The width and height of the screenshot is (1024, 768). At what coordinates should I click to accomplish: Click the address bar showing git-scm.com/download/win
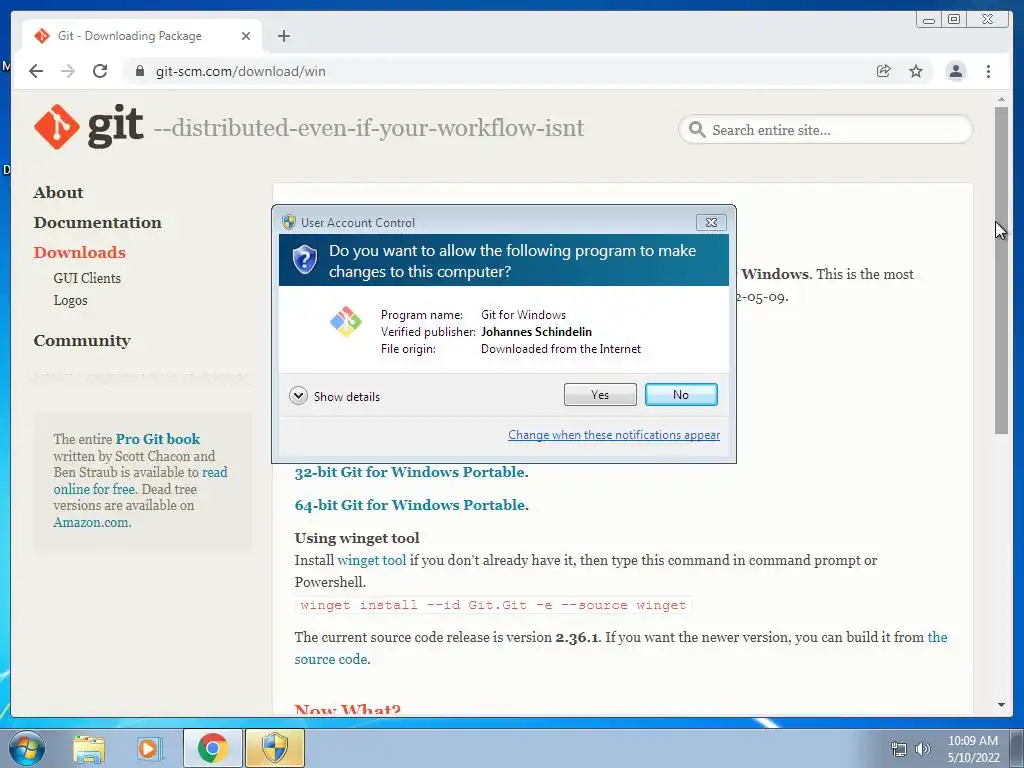point(496,71)
